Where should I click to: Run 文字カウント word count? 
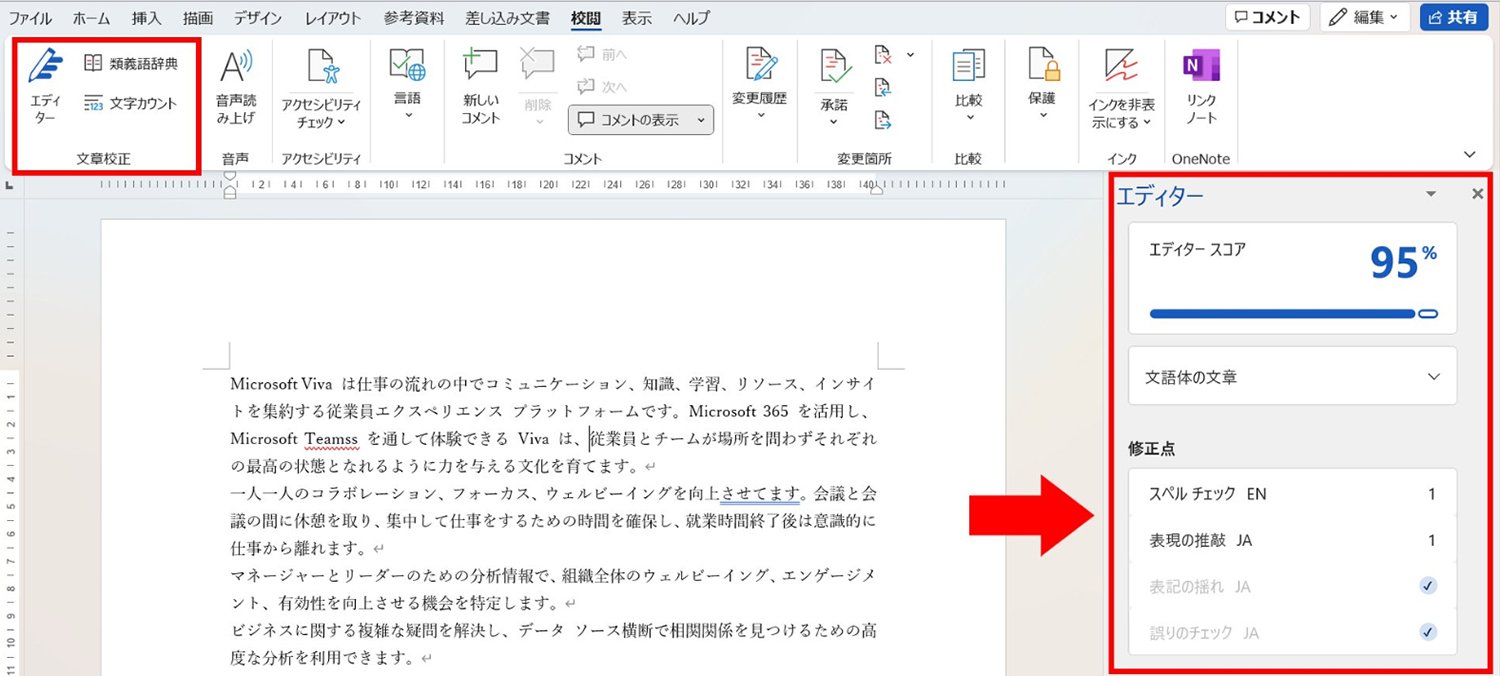(x=130, y=103)
